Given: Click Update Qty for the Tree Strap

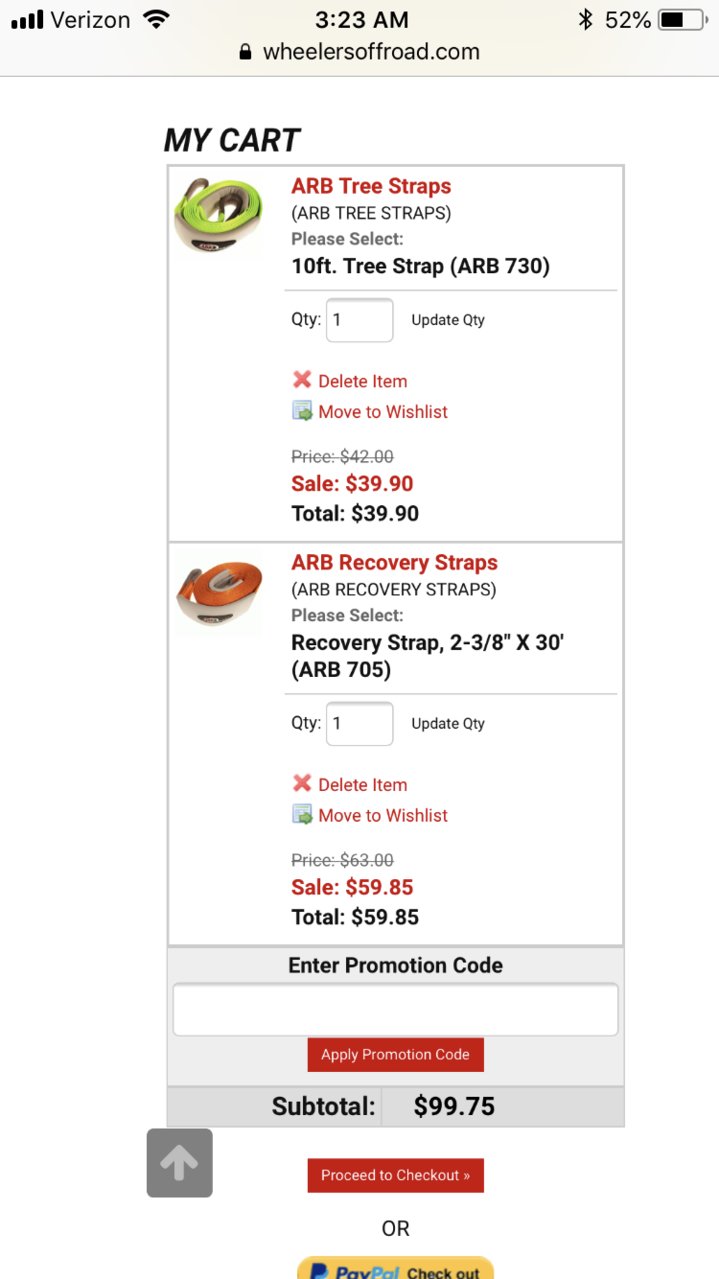Looking at the screenshot, I should (x=448, y=320).
